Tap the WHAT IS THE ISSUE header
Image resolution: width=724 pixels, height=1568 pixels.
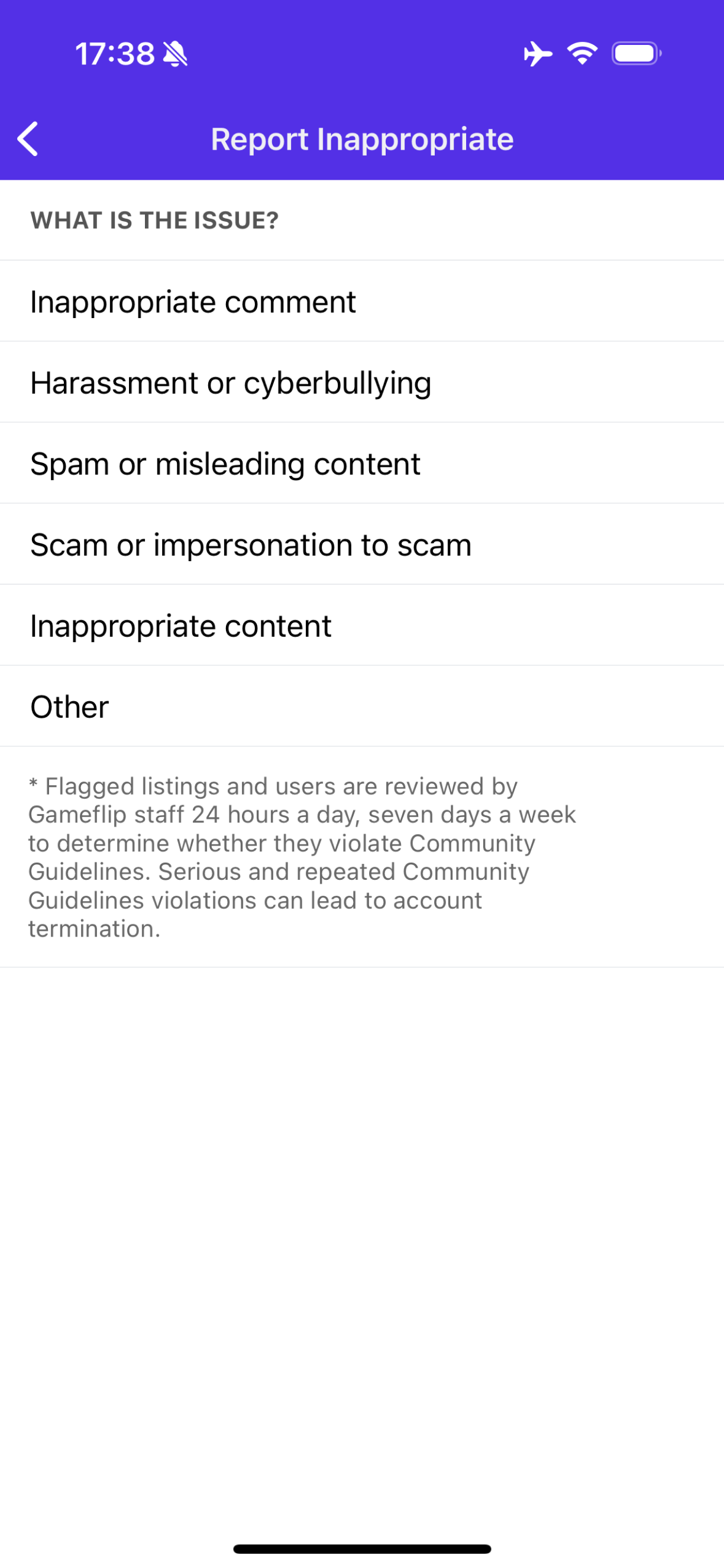[153, 221]
